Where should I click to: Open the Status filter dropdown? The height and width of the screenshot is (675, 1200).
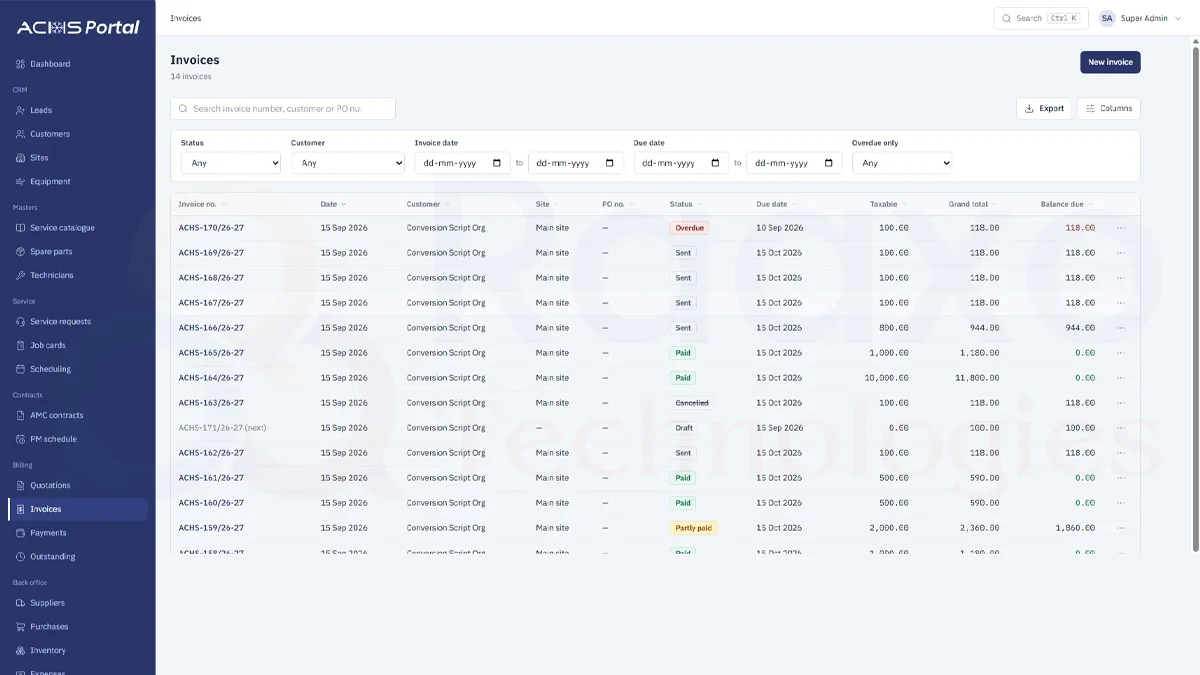pyautogui.click(x=230, y=163)
